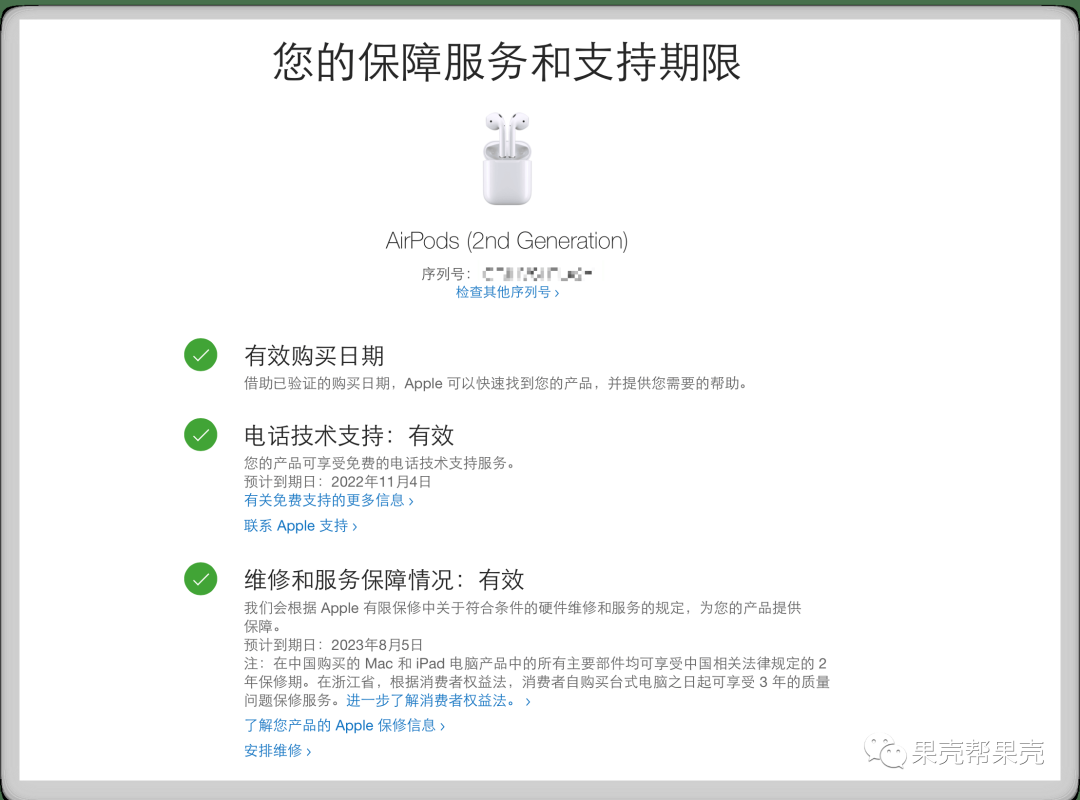Viewport: 1080px width, 800px height.
Task: Click the 电话技术支持：有效 heading
Action: (x=349, y=435)
